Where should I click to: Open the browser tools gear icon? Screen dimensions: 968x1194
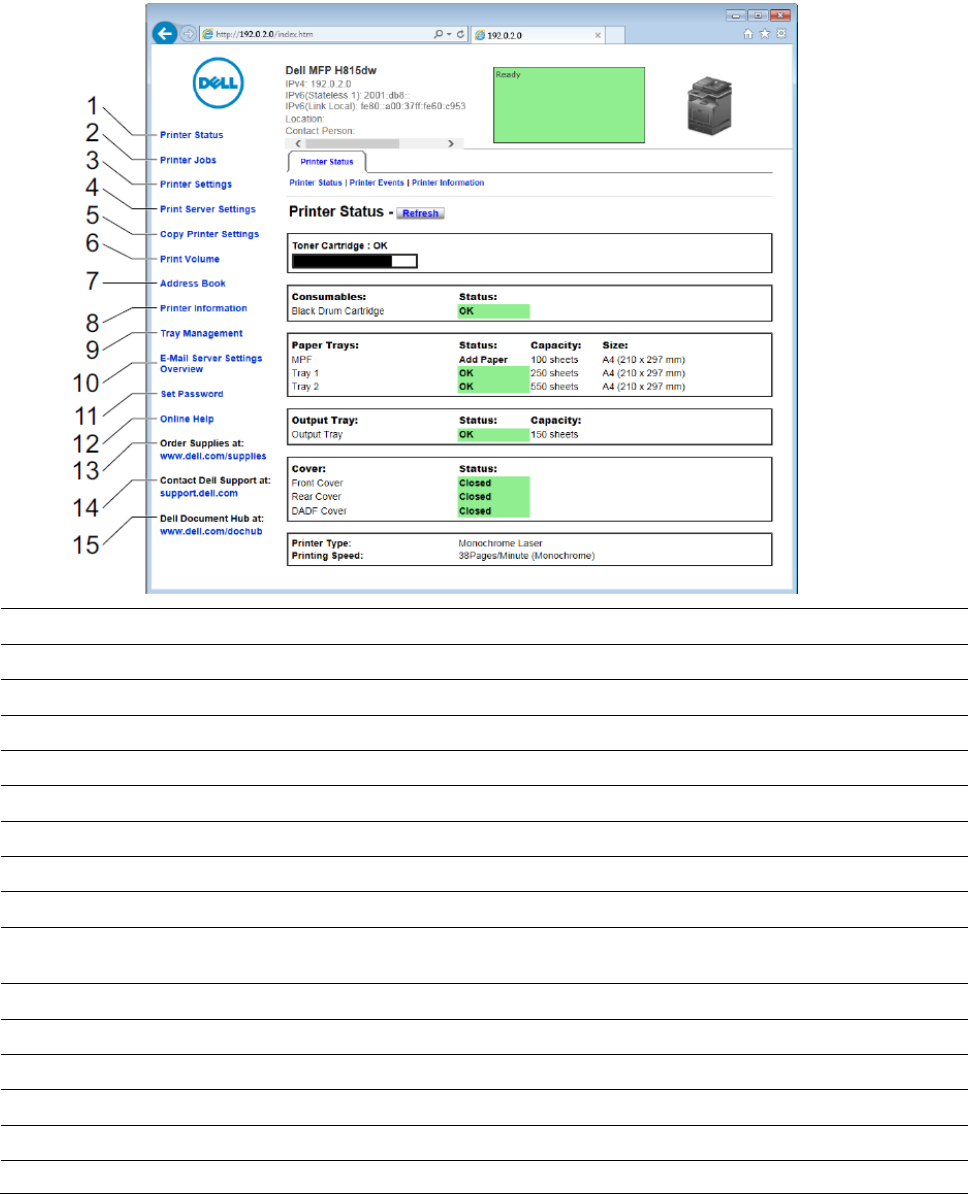[781, 34]
